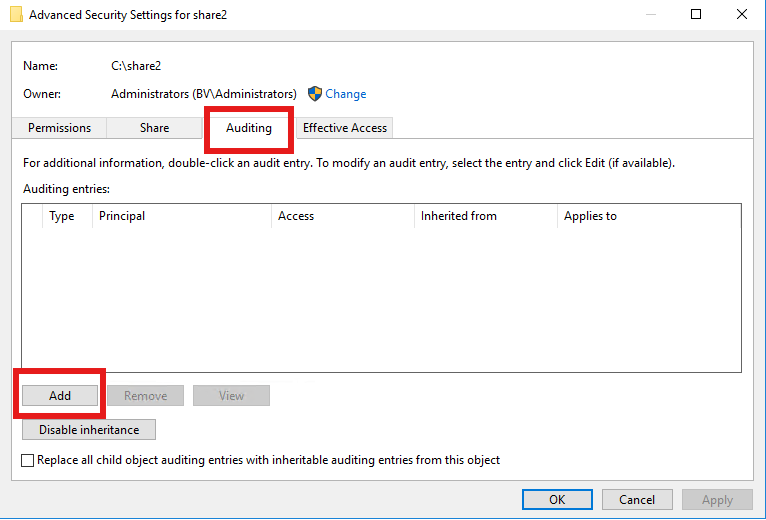The height and width of the screenshot is (520, 766).
Task: Click inside the empty Auditing entries list
Action: click(380, 300)
